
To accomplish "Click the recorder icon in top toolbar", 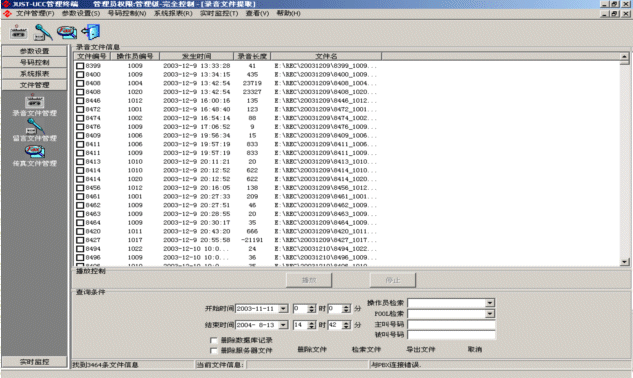I will pos(19,32).
